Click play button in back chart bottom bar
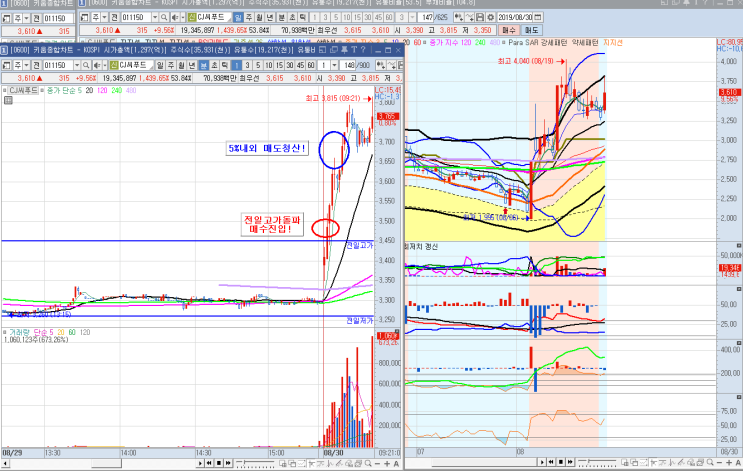The height and width of the screenshot is (471, 743). coord(542,462)
